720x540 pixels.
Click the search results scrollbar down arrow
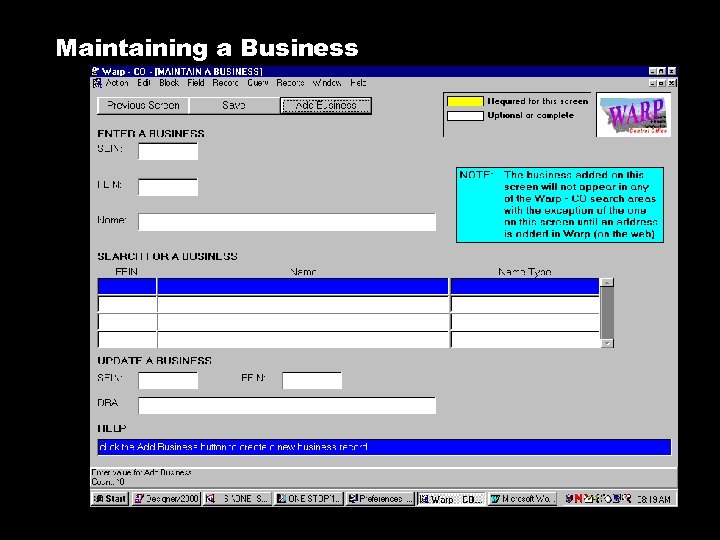(607, 343)
